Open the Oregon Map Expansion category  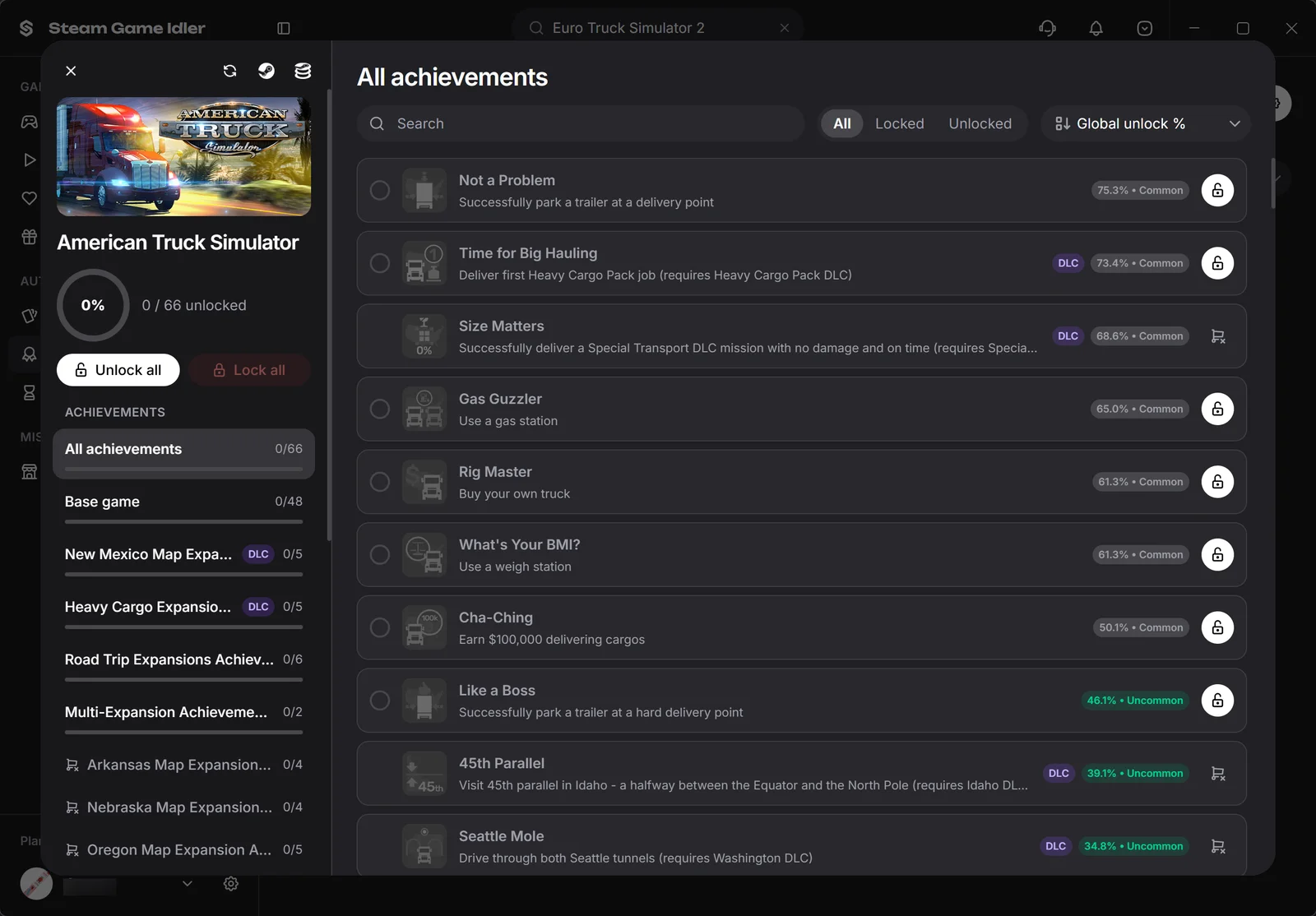tap(183, 849)
